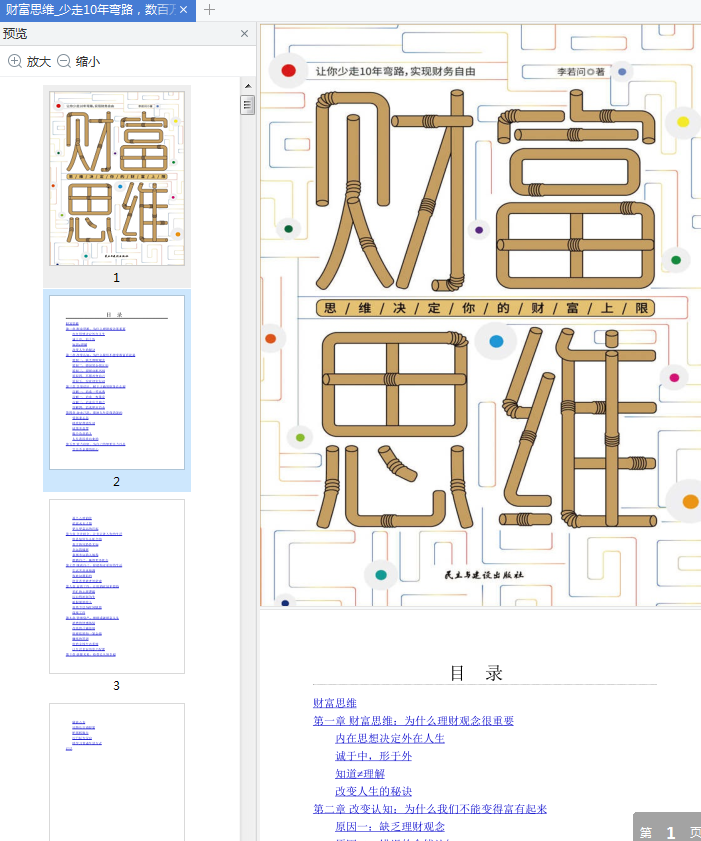Open link 第二章 改变认知：为什么我们不能变得富有起来
The width and height of the screenshot is (701, 841).
coord(430,809)
